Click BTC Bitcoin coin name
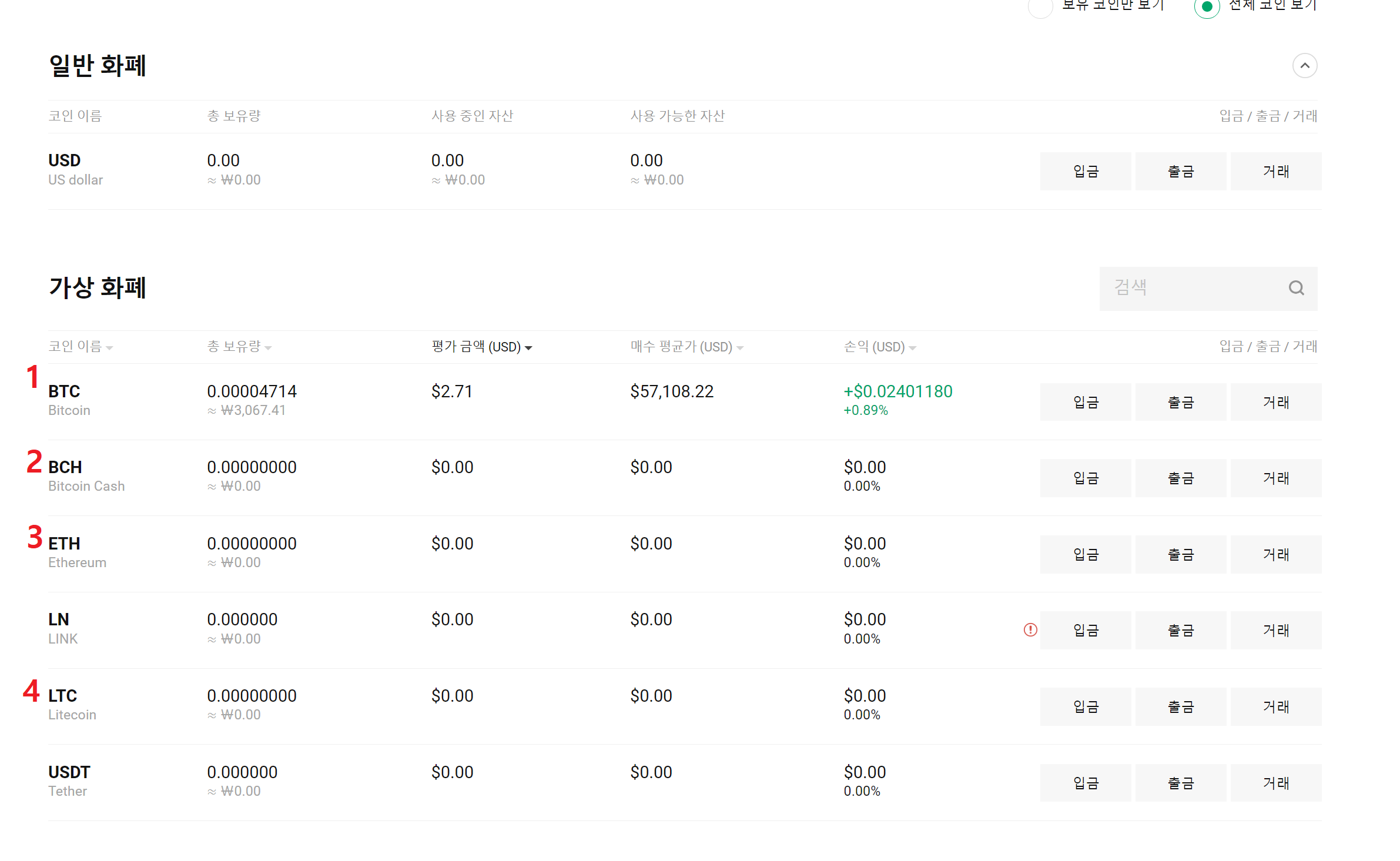Screen dimensions: 1400x861 64,392
